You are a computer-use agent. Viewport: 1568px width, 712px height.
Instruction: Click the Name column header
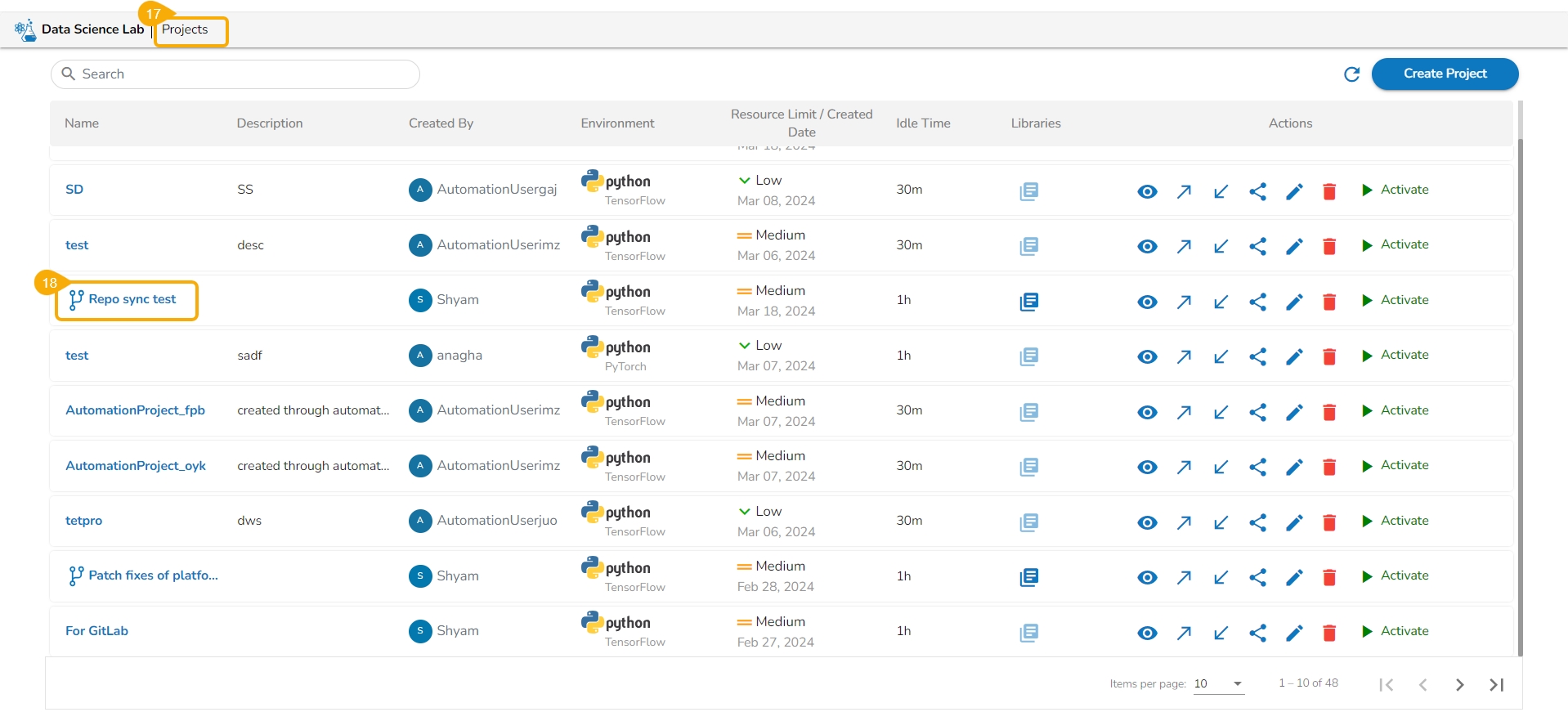pos(82,123)
